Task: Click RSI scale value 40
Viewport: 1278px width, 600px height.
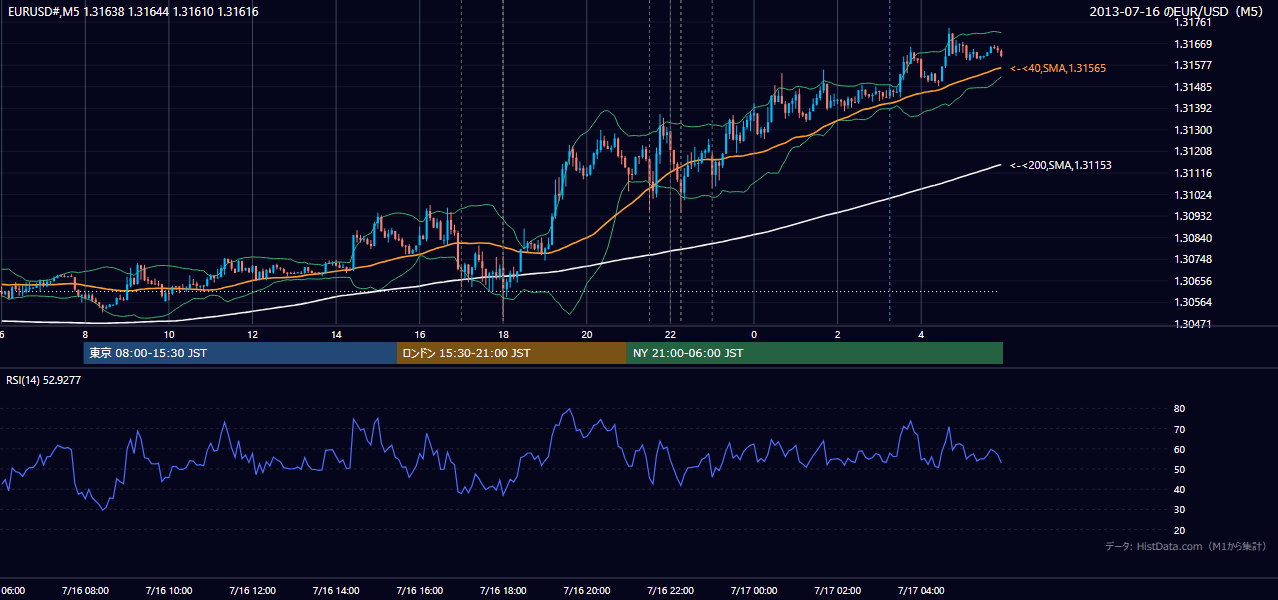Action: pyautogui.click(x=1179, y=489)
